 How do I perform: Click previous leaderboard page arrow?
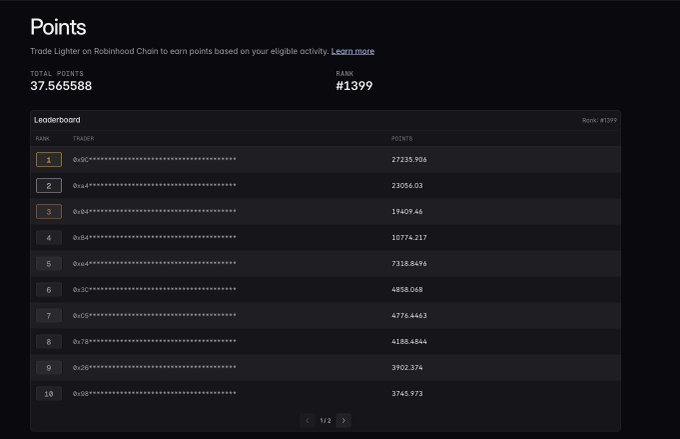(307, 420)
